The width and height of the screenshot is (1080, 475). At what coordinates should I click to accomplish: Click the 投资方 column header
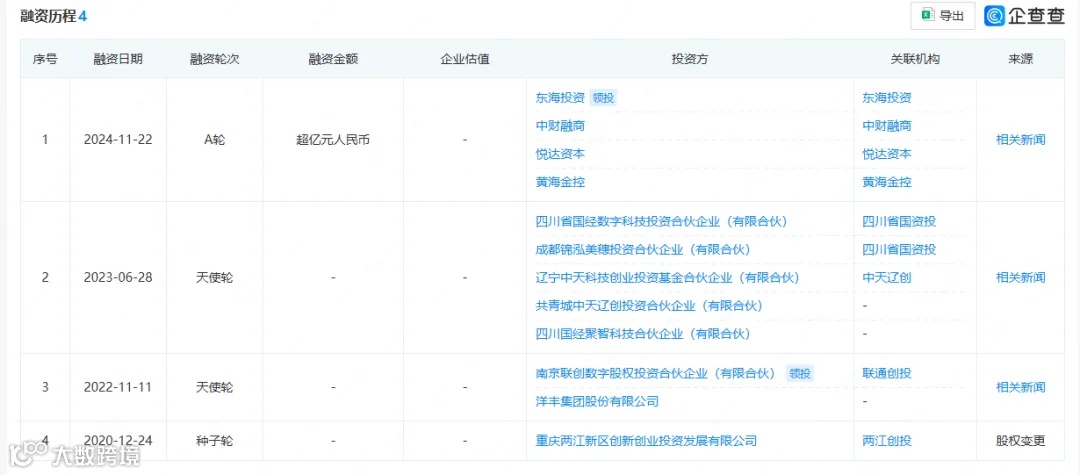[690, 59]
